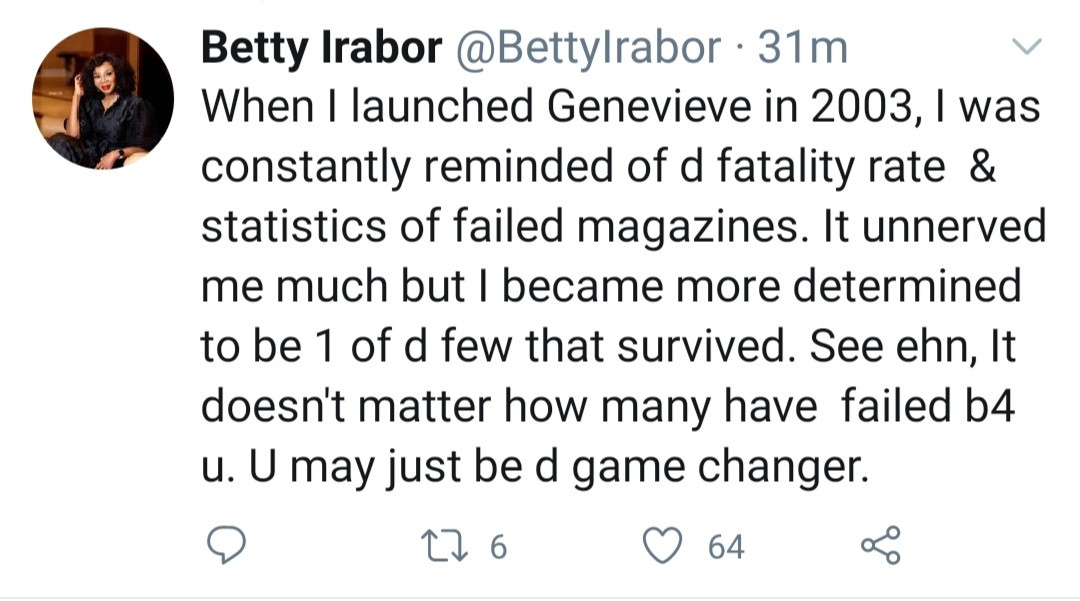The height and width of the screenshot is (601, 1080).
Task: View the retweet count of 6
Action: pos(500,546)
